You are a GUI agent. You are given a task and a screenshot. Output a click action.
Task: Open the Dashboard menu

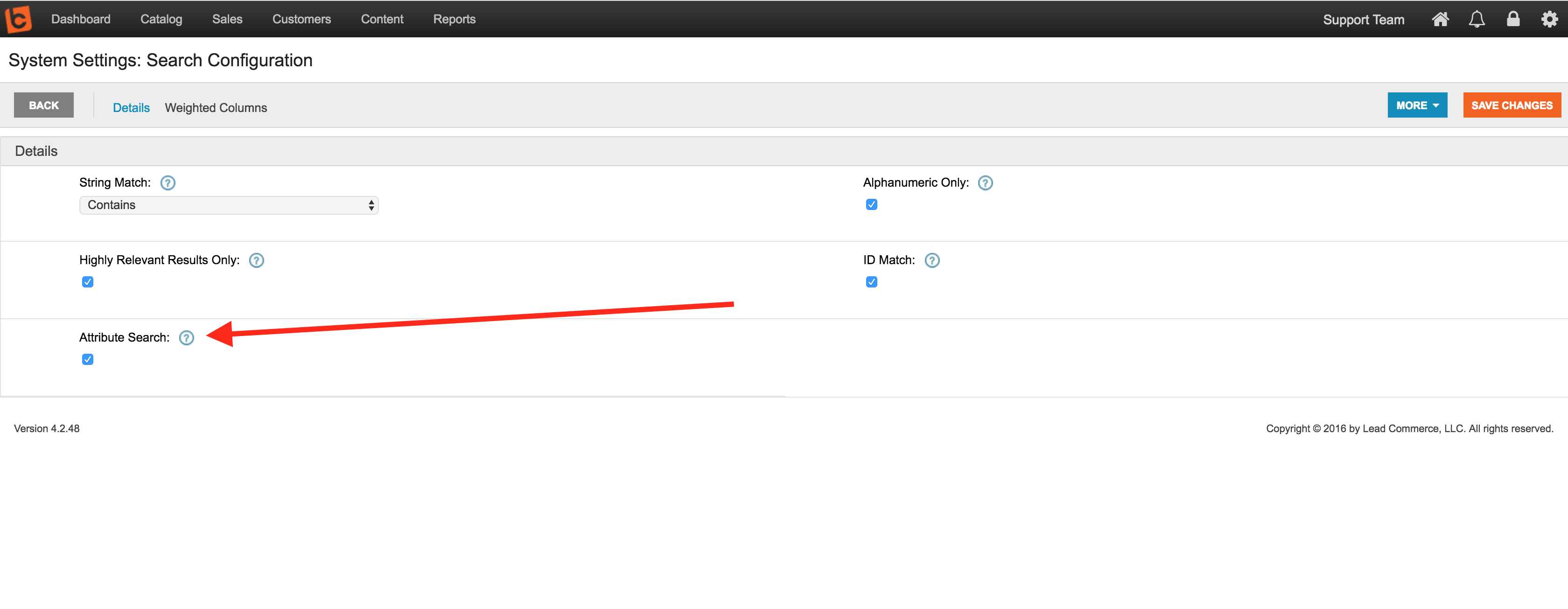(81, 19)
